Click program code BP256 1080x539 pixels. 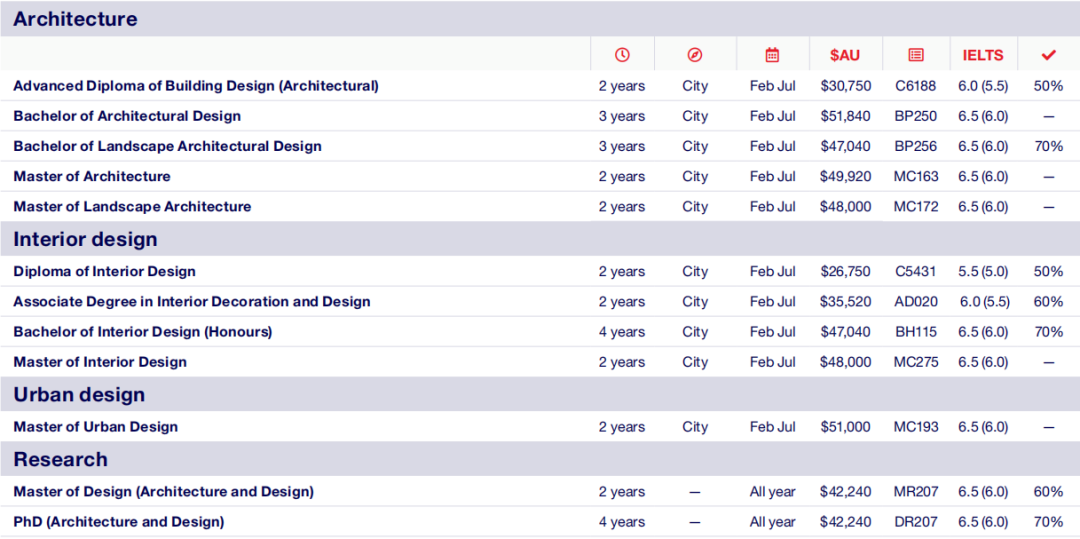point(915,146)
